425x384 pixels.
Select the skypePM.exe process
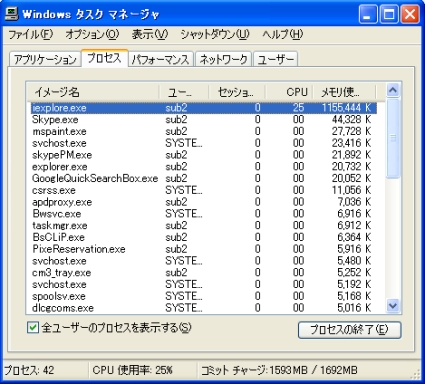204,155
